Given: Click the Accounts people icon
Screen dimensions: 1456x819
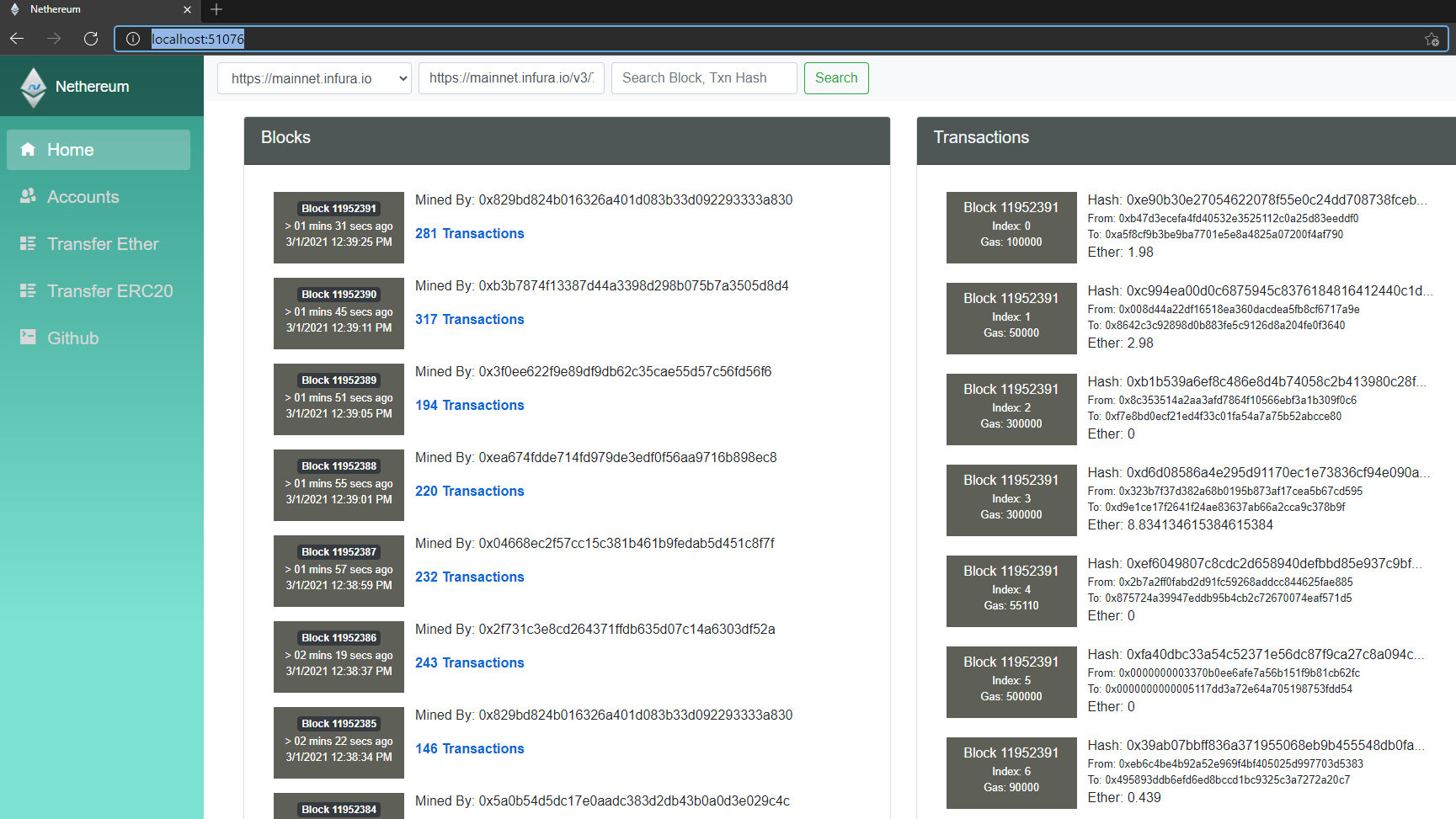Looking at the screenshot, I should tap(28, 196).
